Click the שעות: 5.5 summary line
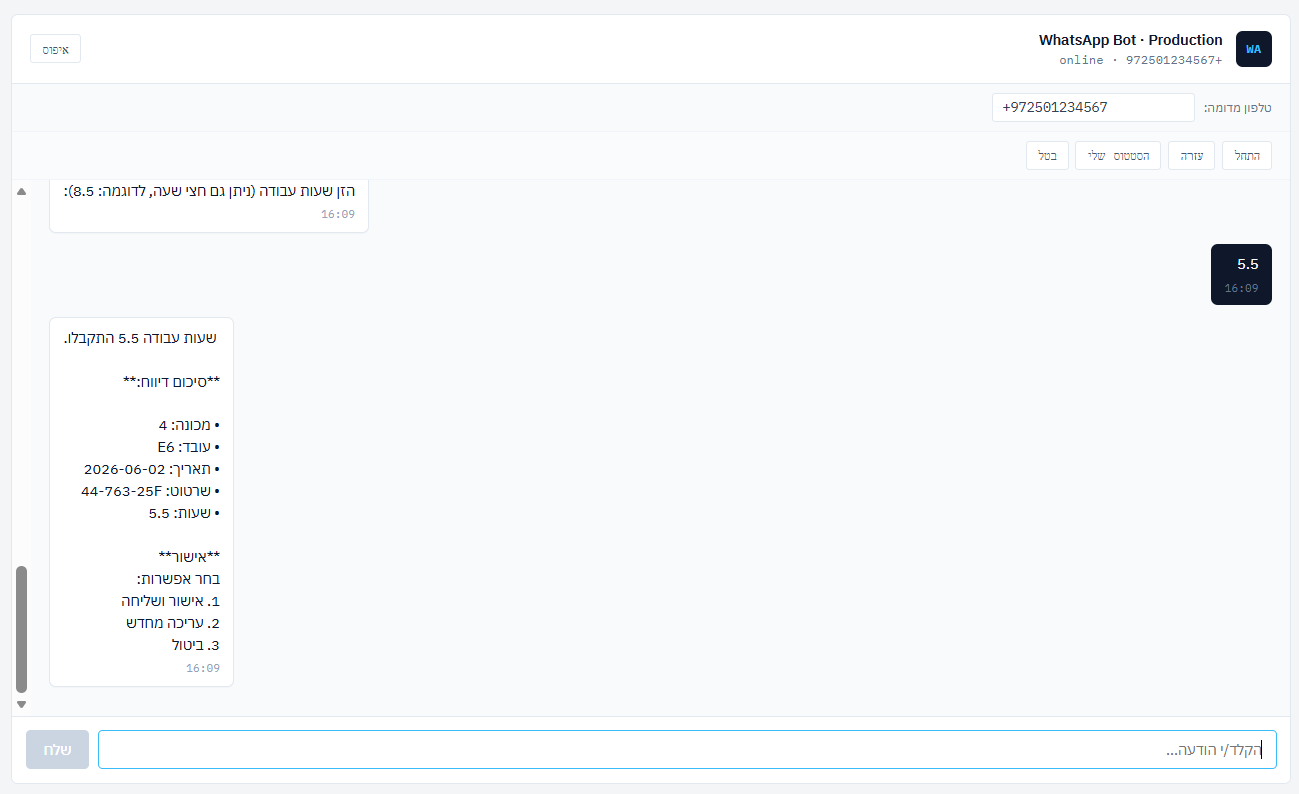 (184, 514)
